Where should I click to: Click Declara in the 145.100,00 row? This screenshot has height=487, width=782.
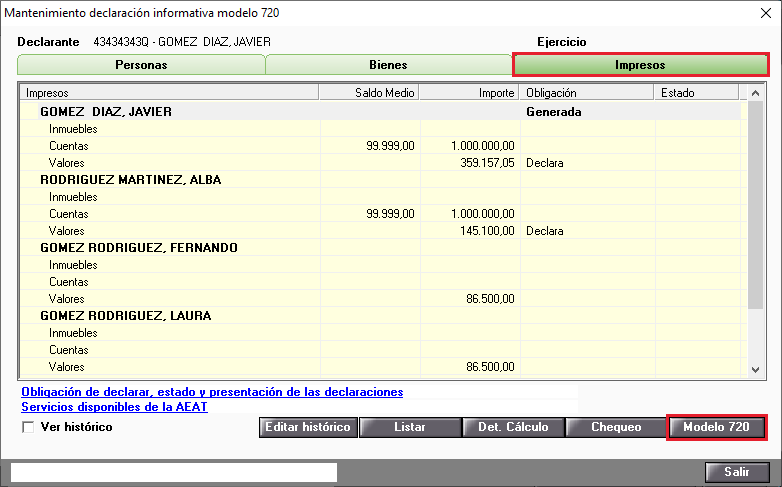[x=545, y=231]
